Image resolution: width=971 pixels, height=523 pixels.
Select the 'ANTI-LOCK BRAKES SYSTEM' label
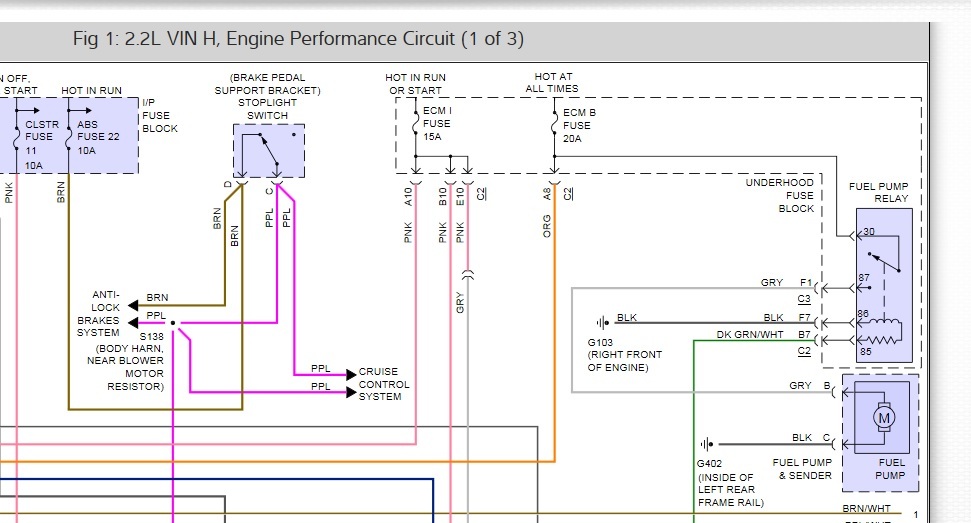click(x=98, y=314)
